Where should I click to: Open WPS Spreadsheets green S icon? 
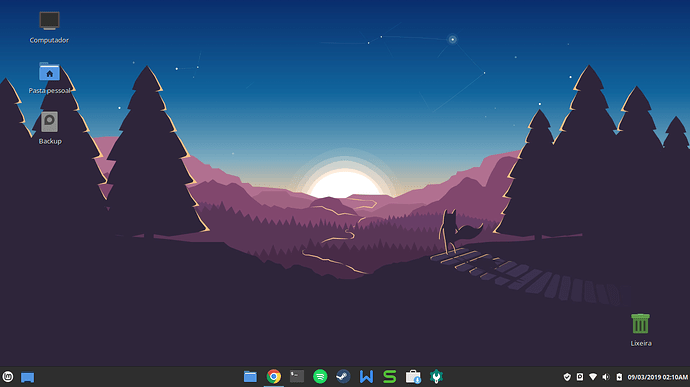click(x=389, y=377)
